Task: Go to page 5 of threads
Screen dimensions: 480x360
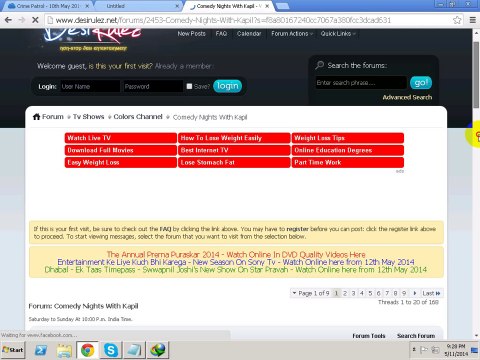Action: coord(370,293)
